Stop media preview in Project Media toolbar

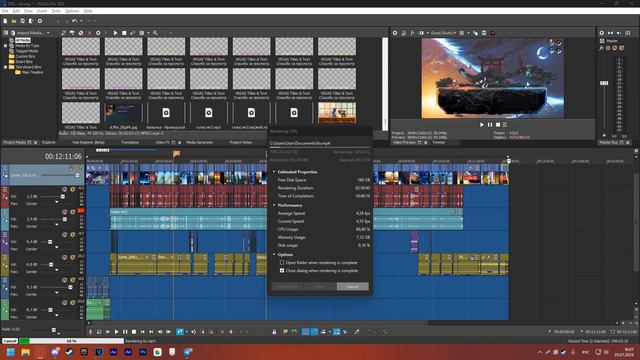pos(124,33)
